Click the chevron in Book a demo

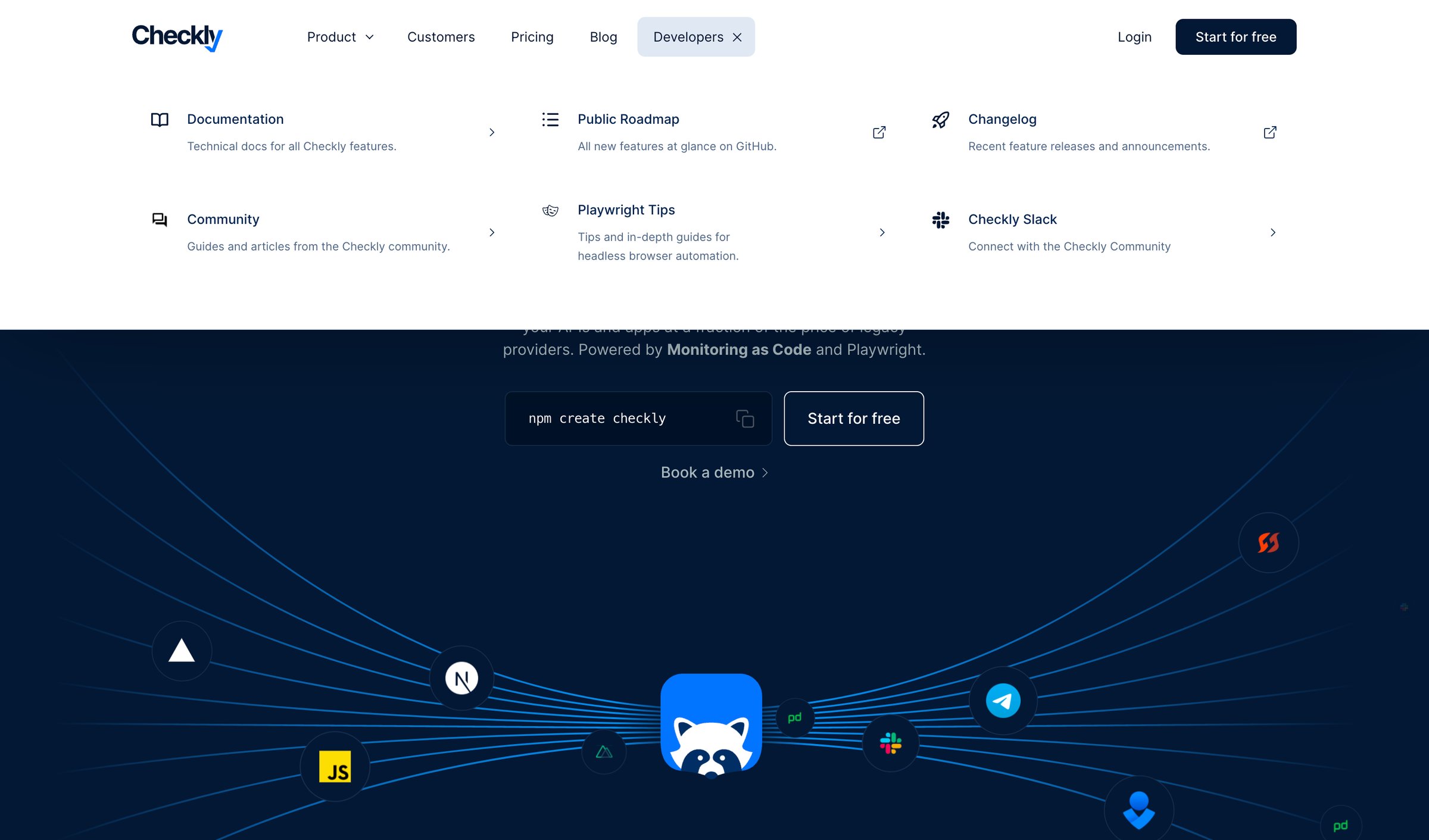765,473
